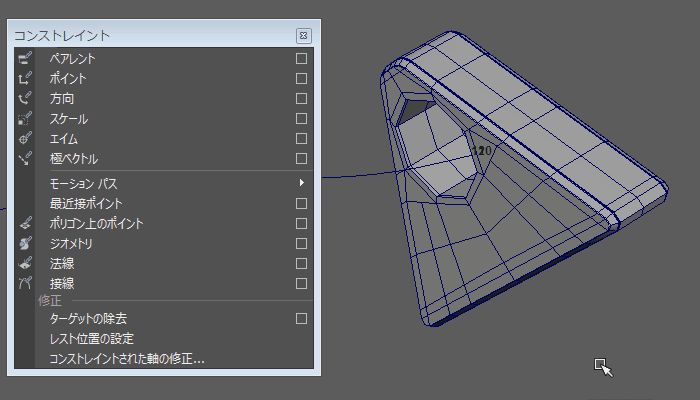Click the ポリゴン上のポイント icon
Viewport: 700px width, 400px height.
click(x=25, y=223)
